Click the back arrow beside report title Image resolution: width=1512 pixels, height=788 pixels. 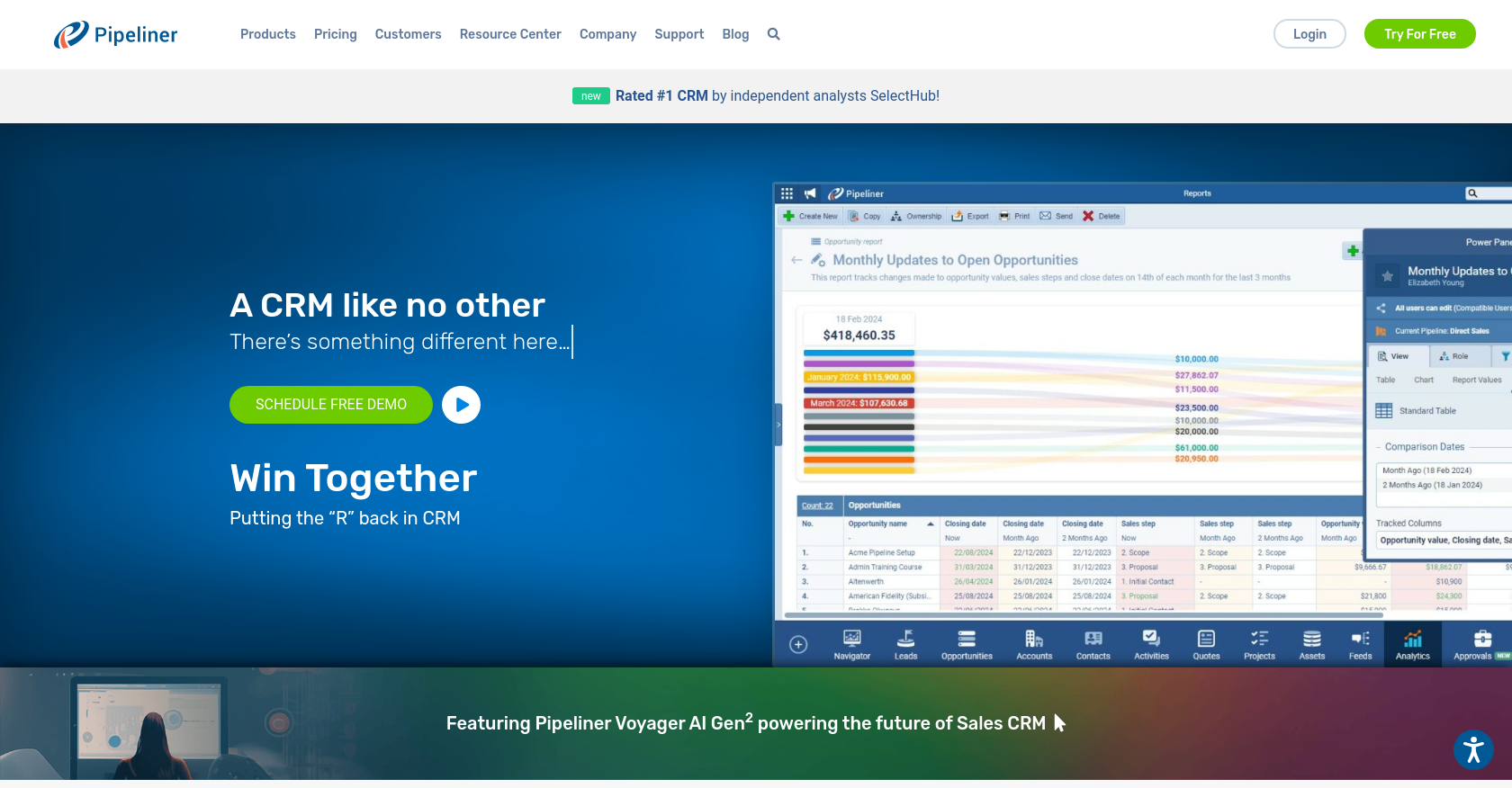pyautogui.click(x=796, y=260)
